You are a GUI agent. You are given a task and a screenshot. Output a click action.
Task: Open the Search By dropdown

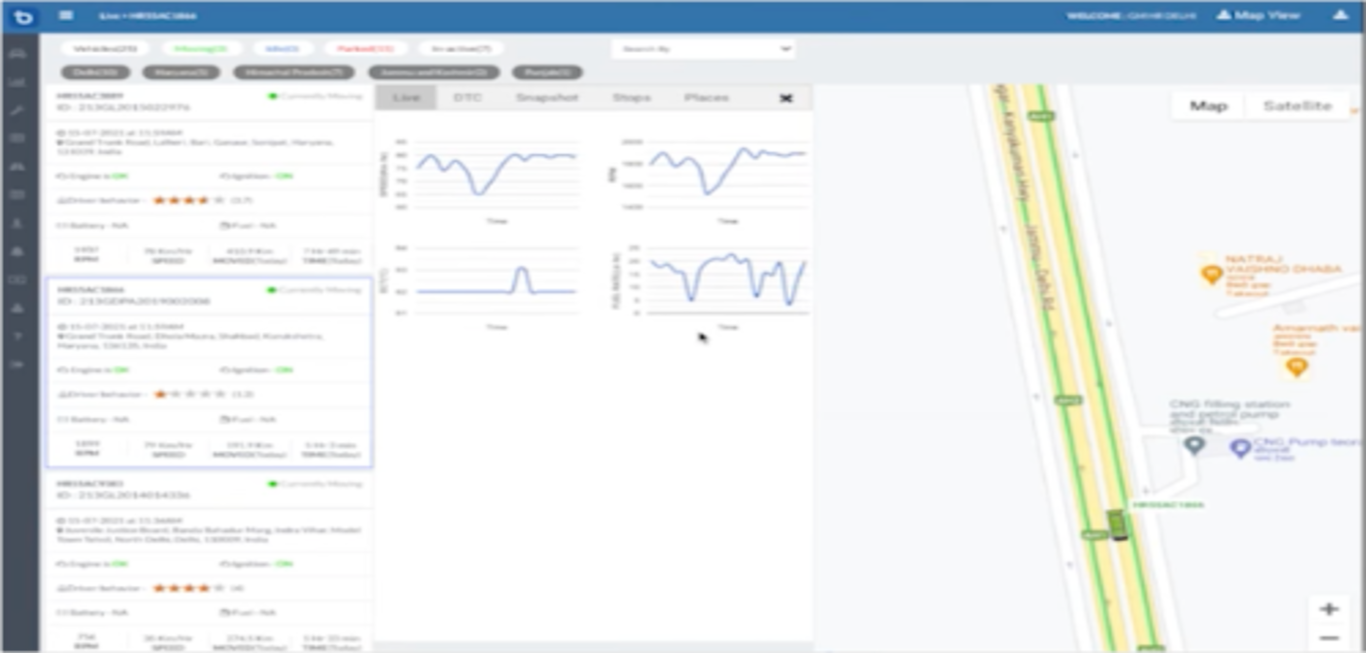pos(703,48)
